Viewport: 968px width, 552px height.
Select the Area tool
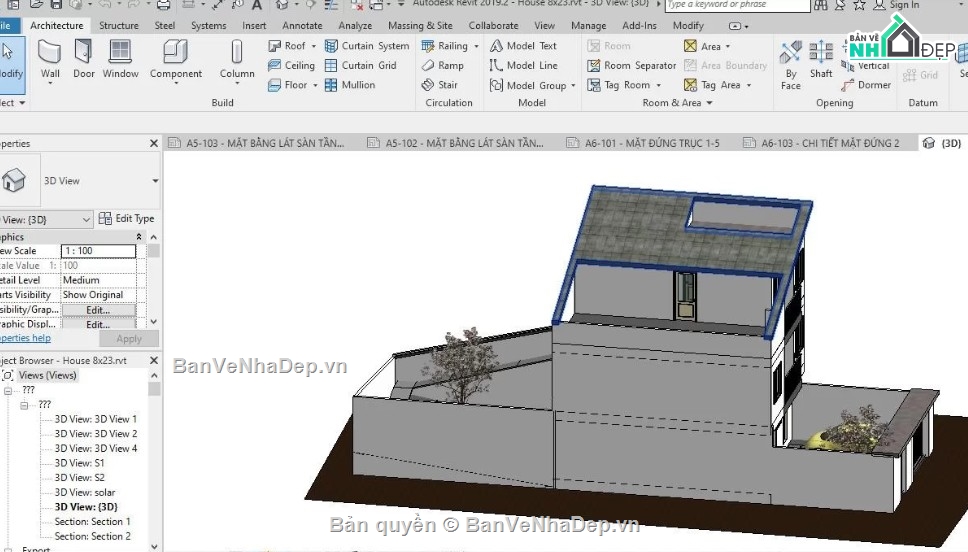point(703,46)
